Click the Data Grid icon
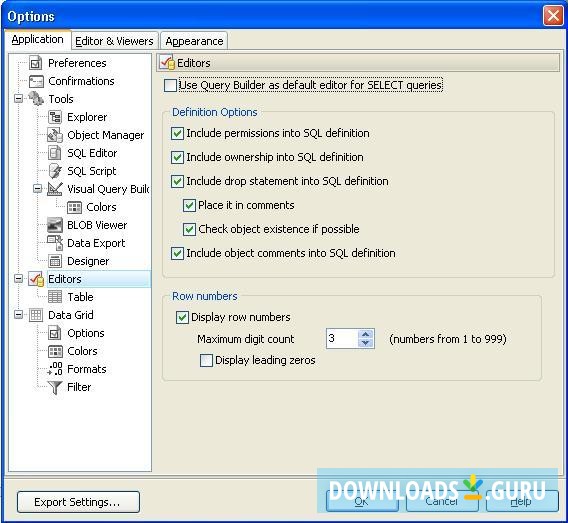Image resolution: width=568 pixels, height=523 pixels. (x=36, y=315)
